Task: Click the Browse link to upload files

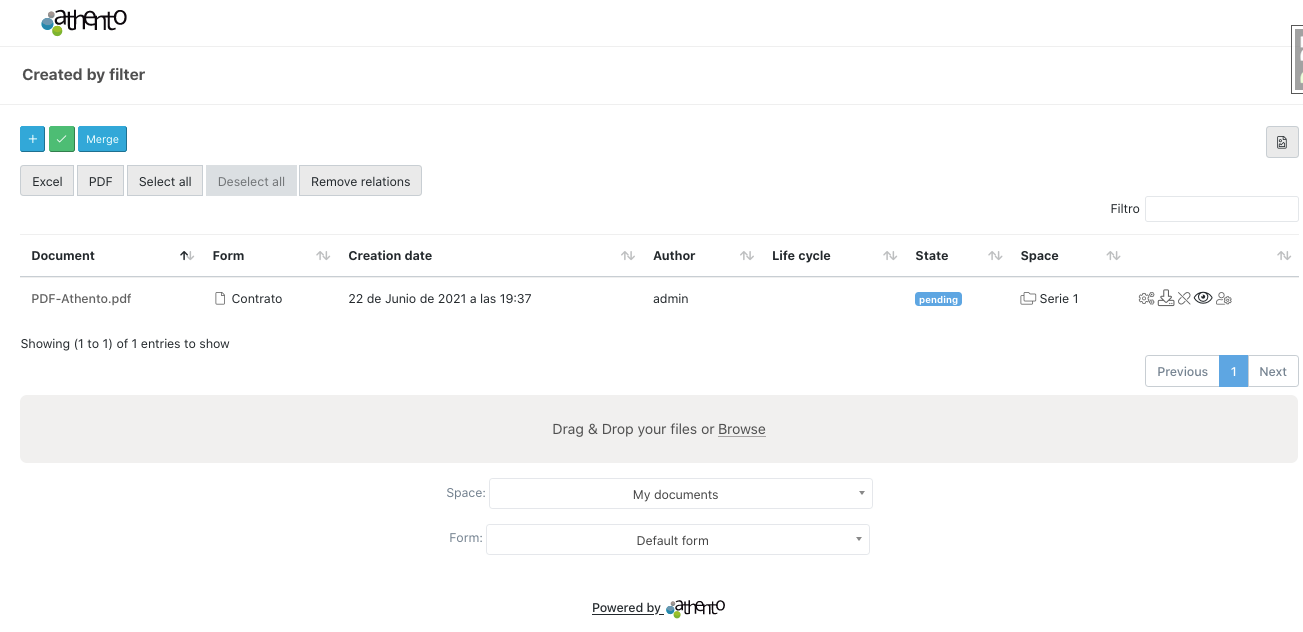Action: pos(741,429)
